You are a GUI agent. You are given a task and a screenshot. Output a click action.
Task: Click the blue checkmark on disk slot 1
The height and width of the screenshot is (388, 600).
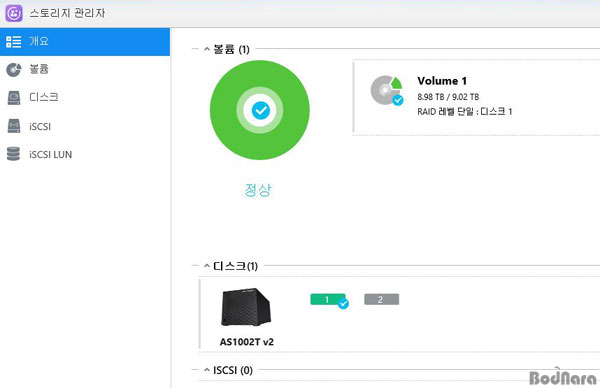coord(343,304)
